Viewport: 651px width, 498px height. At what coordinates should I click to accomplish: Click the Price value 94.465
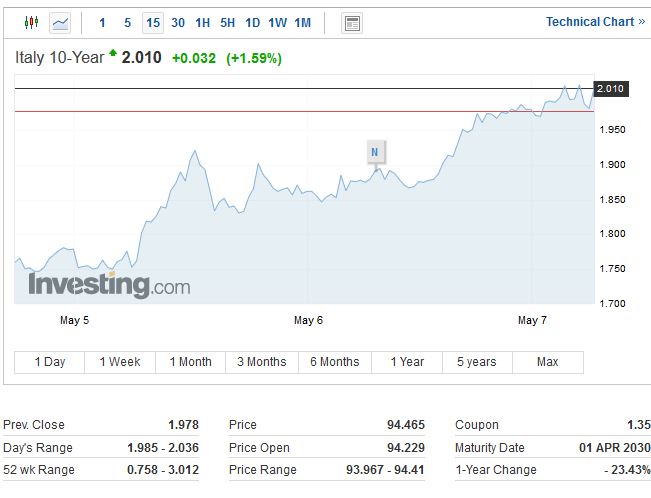click(x=406, y=425)
